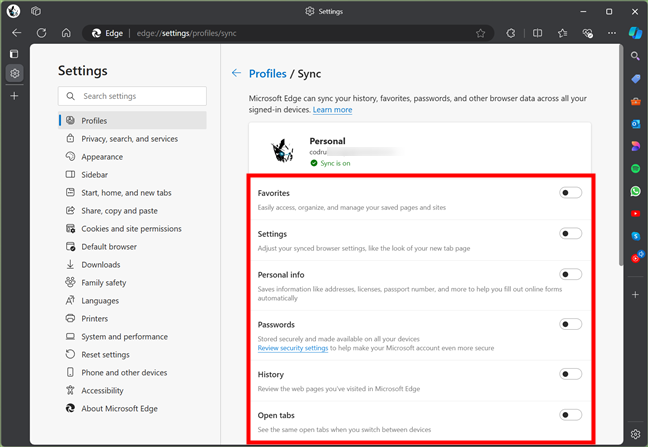This screenshot has width=648, height=447.
Task: Select Profiles in settings menu
Action: click(132, 121)
